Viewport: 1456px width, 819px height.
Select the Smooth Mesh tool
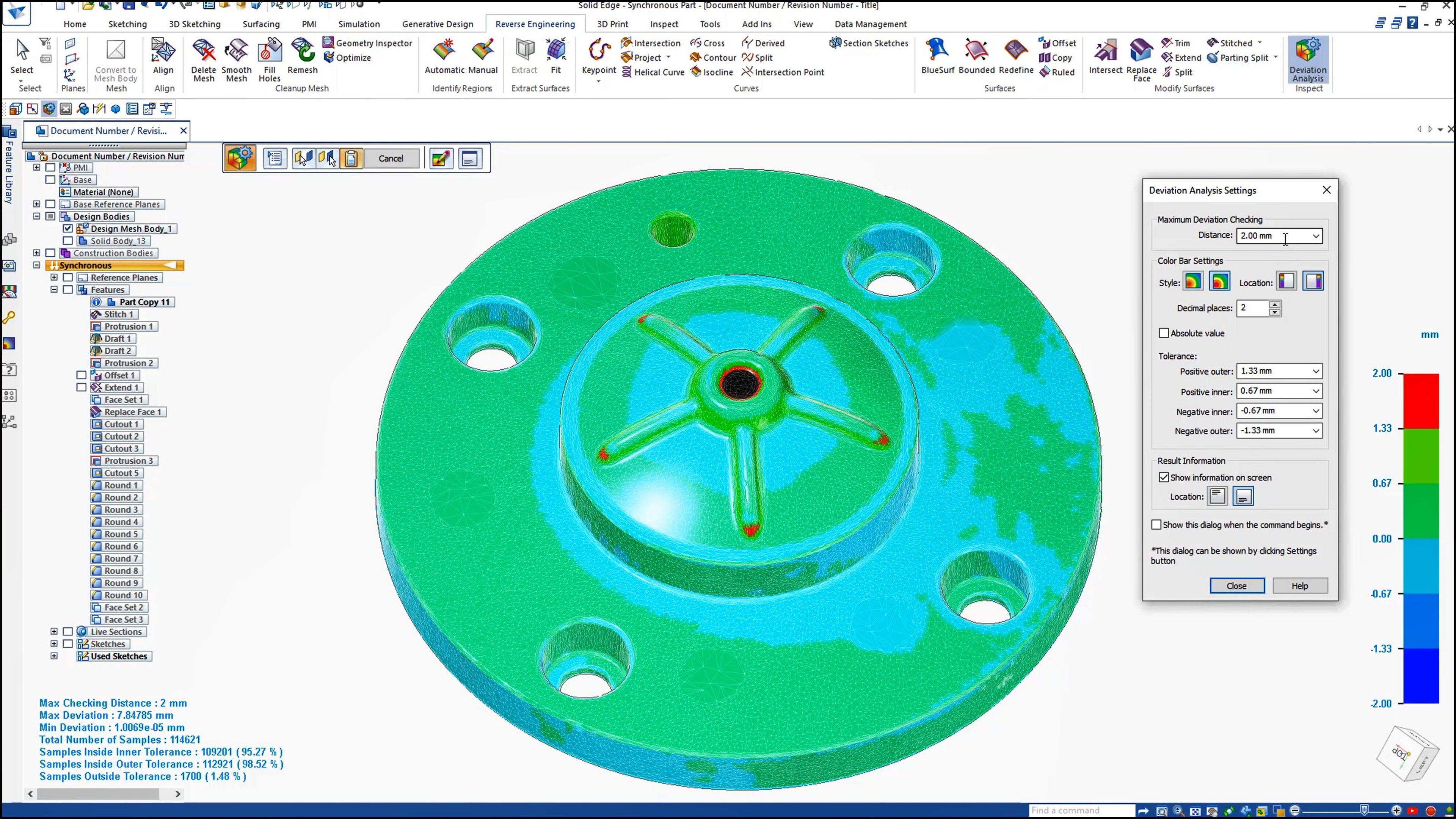(x=236, y=51)
